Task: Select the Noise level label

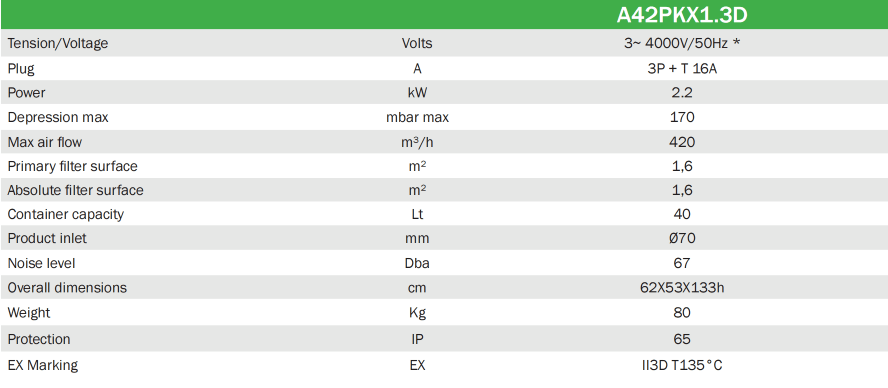Action: (41, 263)
